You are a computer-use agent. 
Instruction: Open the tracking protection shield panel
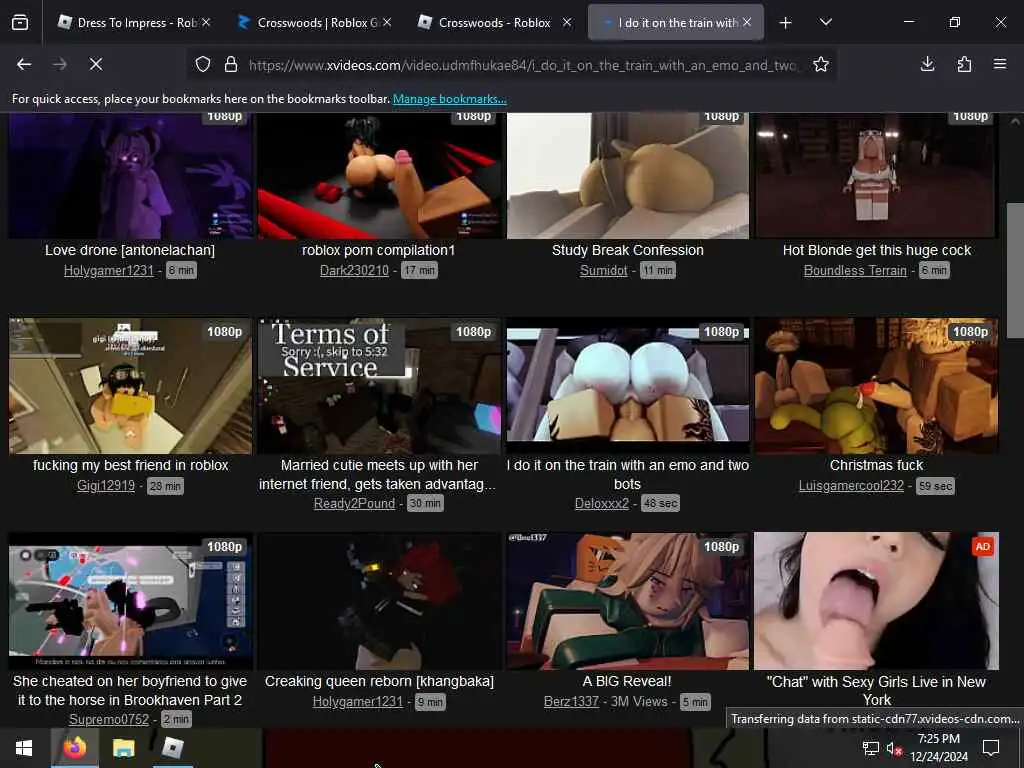click(x=203, y=64)
